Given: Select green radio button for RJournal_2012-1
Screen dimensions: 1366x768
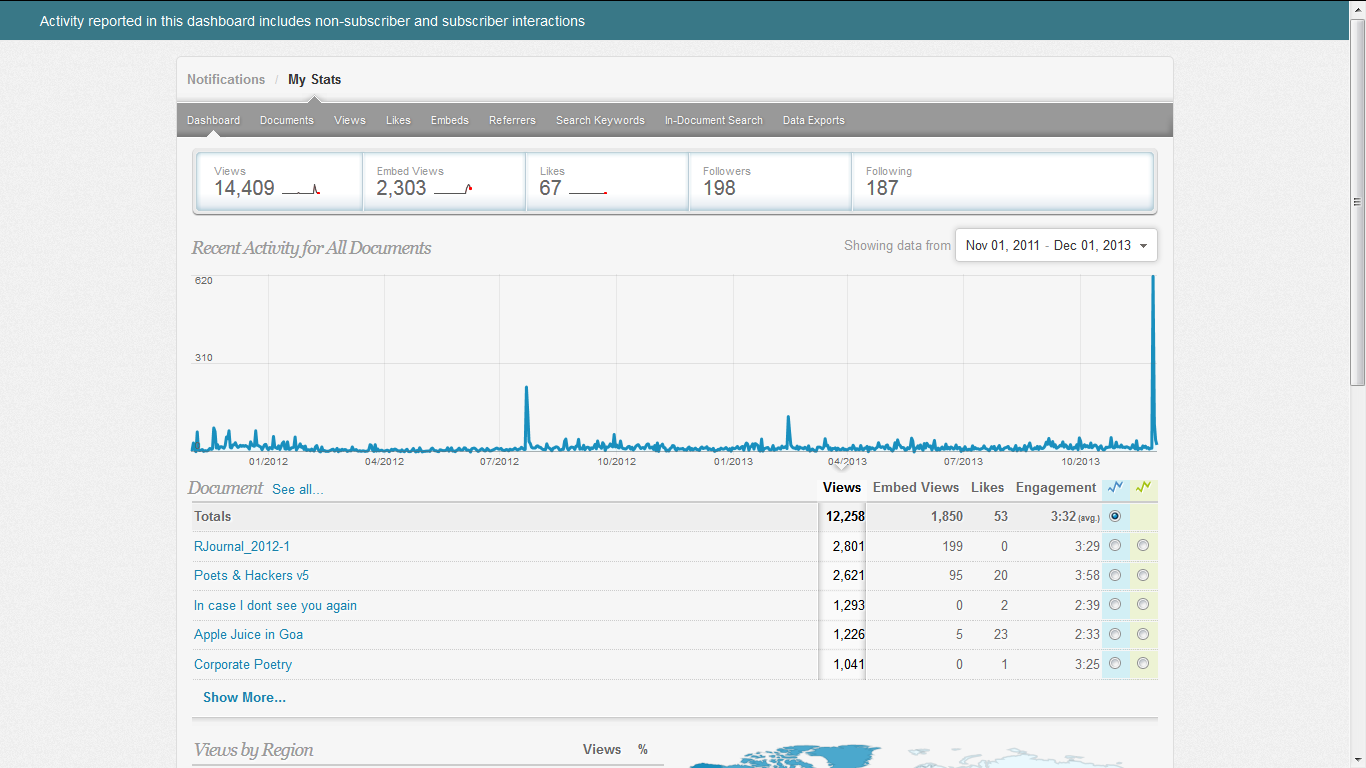Looking at the screenshot, I should [x=1143, y=546].
